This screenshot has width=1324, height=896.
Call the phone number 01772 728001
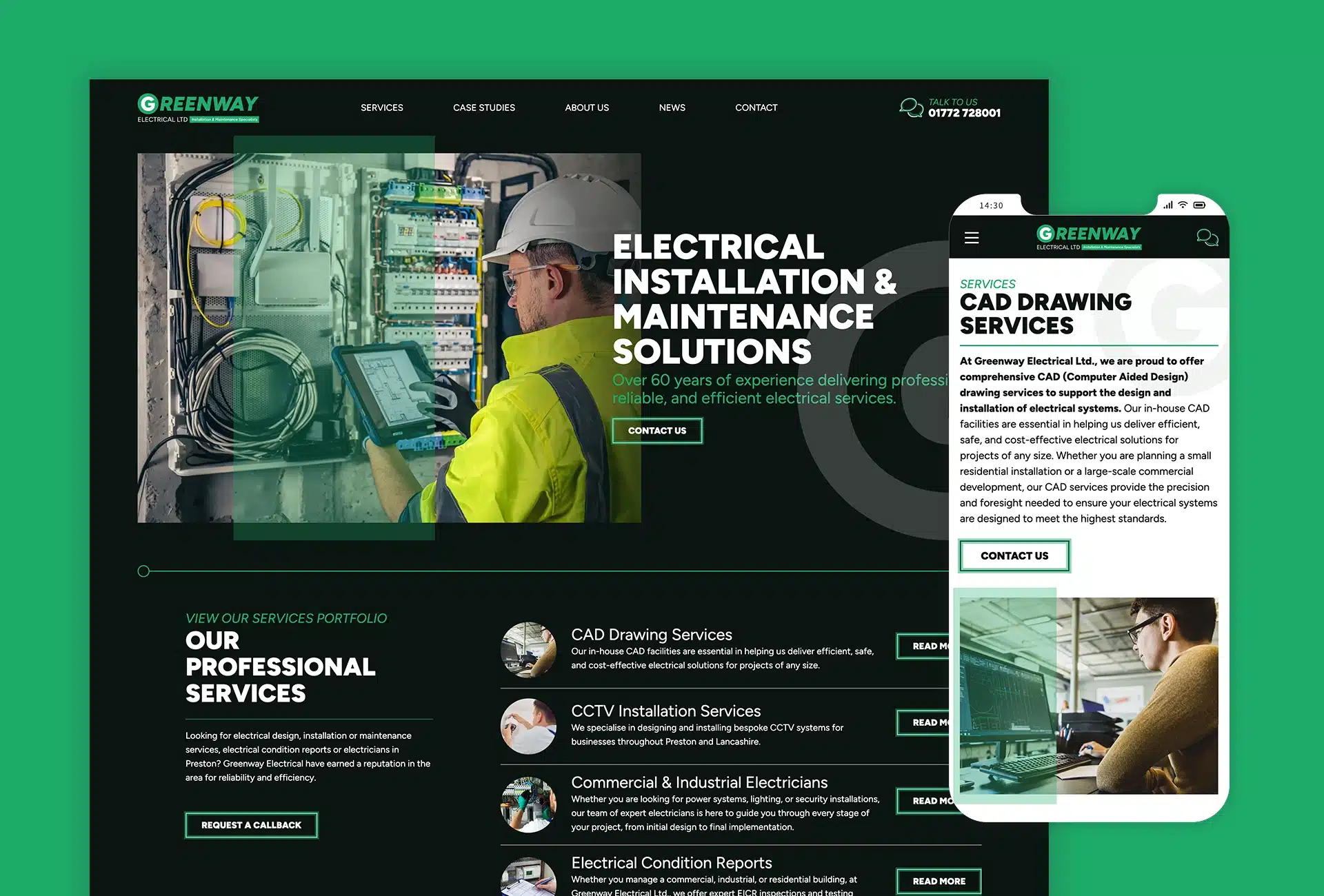pos(964,113)
